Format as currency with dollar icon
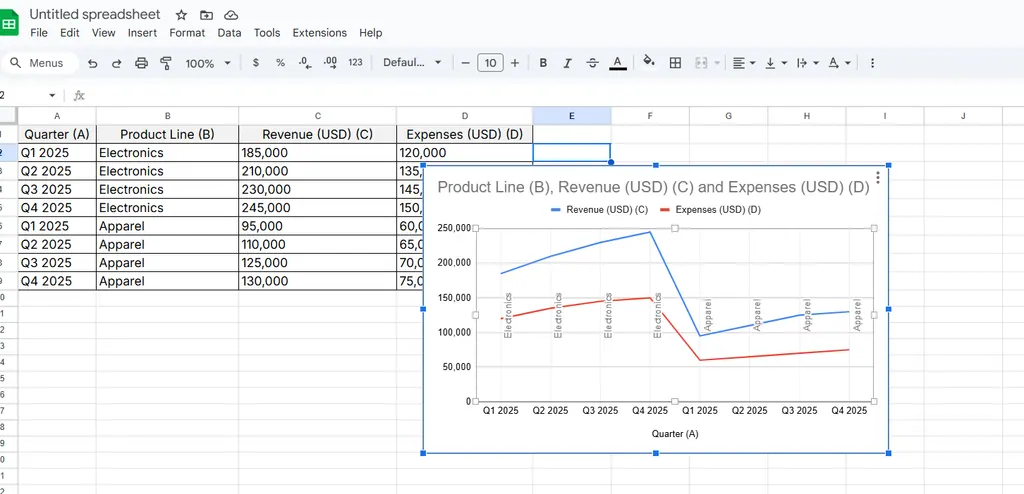Viewport: 1024px width, 494px height. pos(256,63)
